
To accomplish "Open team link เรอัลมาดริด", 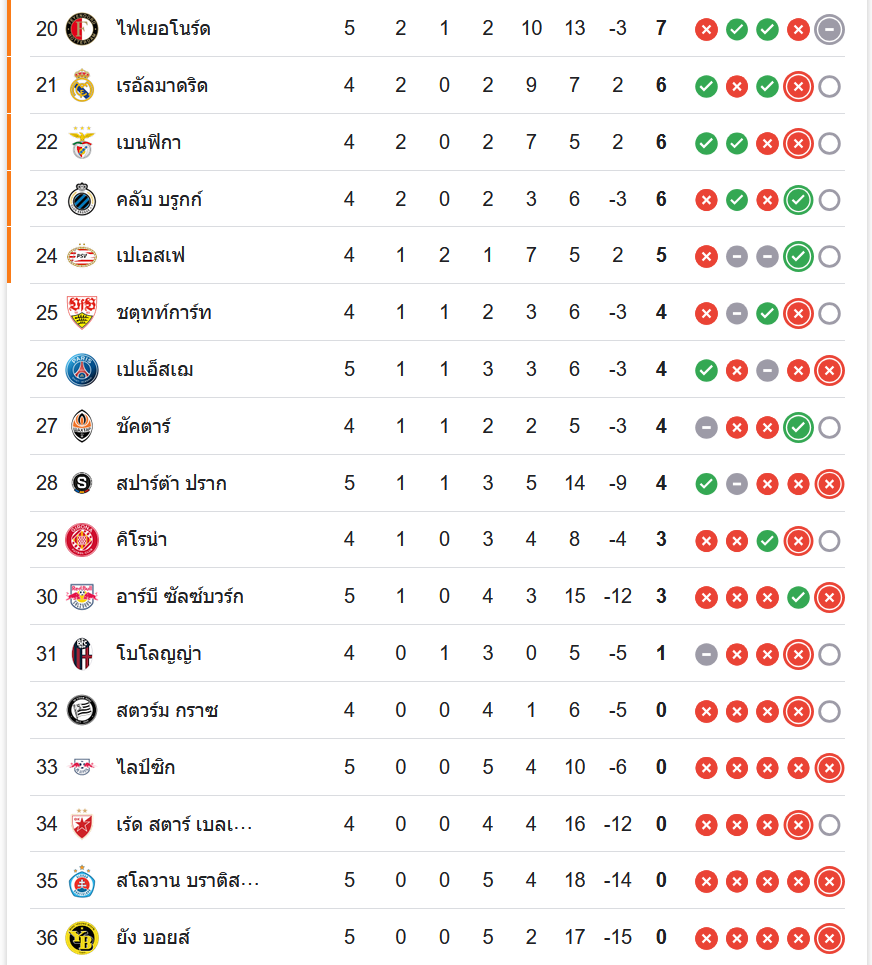I will coord(162,86).
